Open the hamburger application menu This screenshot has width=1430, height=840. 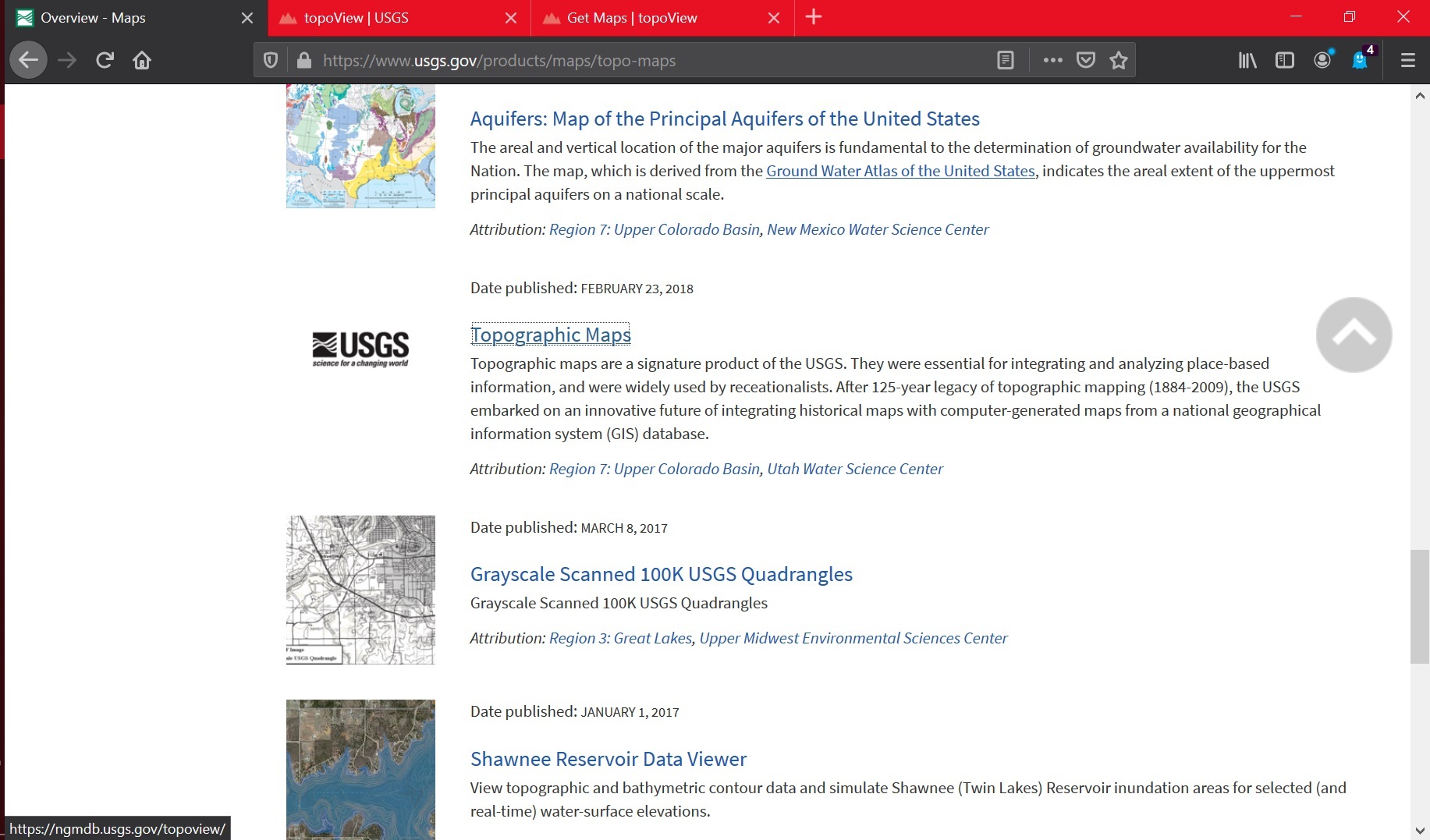1407,60
